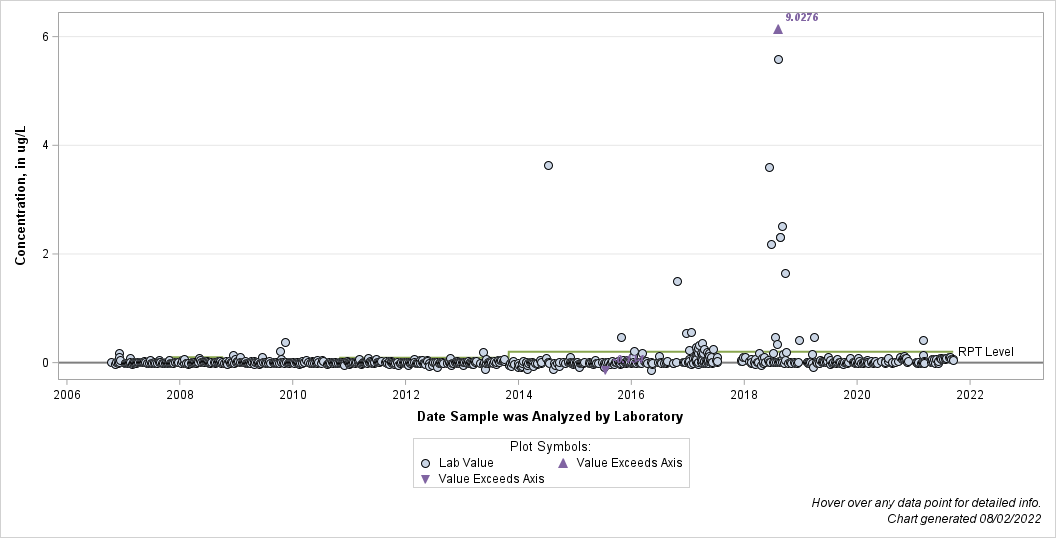Click the purple down-triangle marker near 2015
Screen dimensions: 1056x538
pos(605,370)
